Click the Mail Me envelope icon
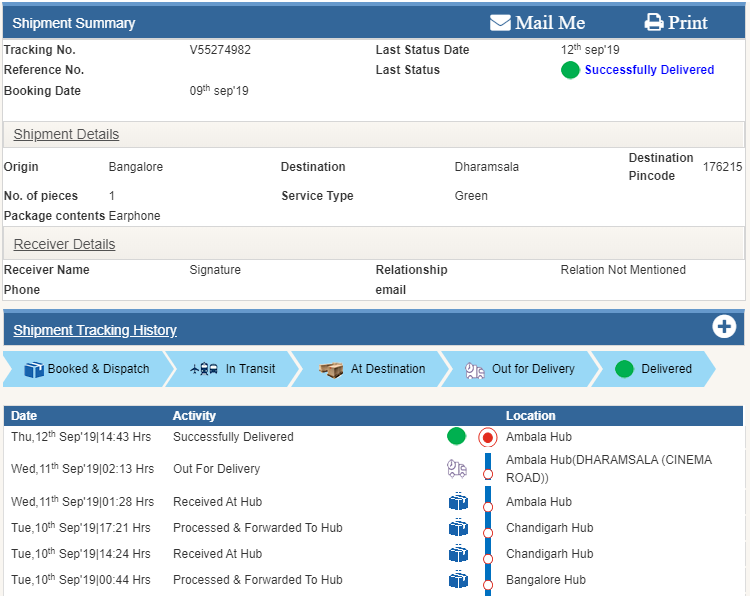The width and height of the screenshot is (750, 596). (x=500, y=22)
